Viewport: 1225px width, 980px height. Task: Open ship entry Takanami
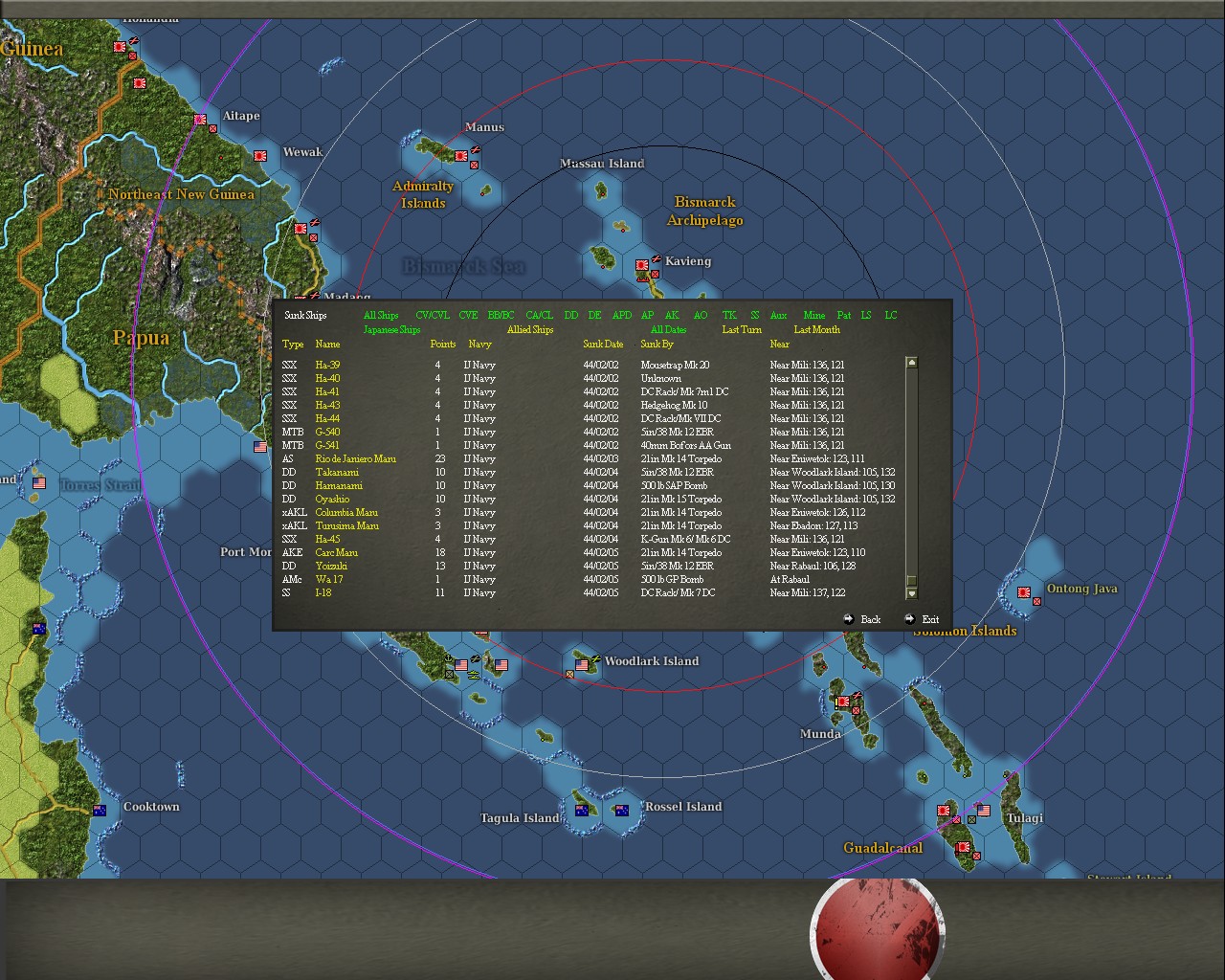point(337,472)
